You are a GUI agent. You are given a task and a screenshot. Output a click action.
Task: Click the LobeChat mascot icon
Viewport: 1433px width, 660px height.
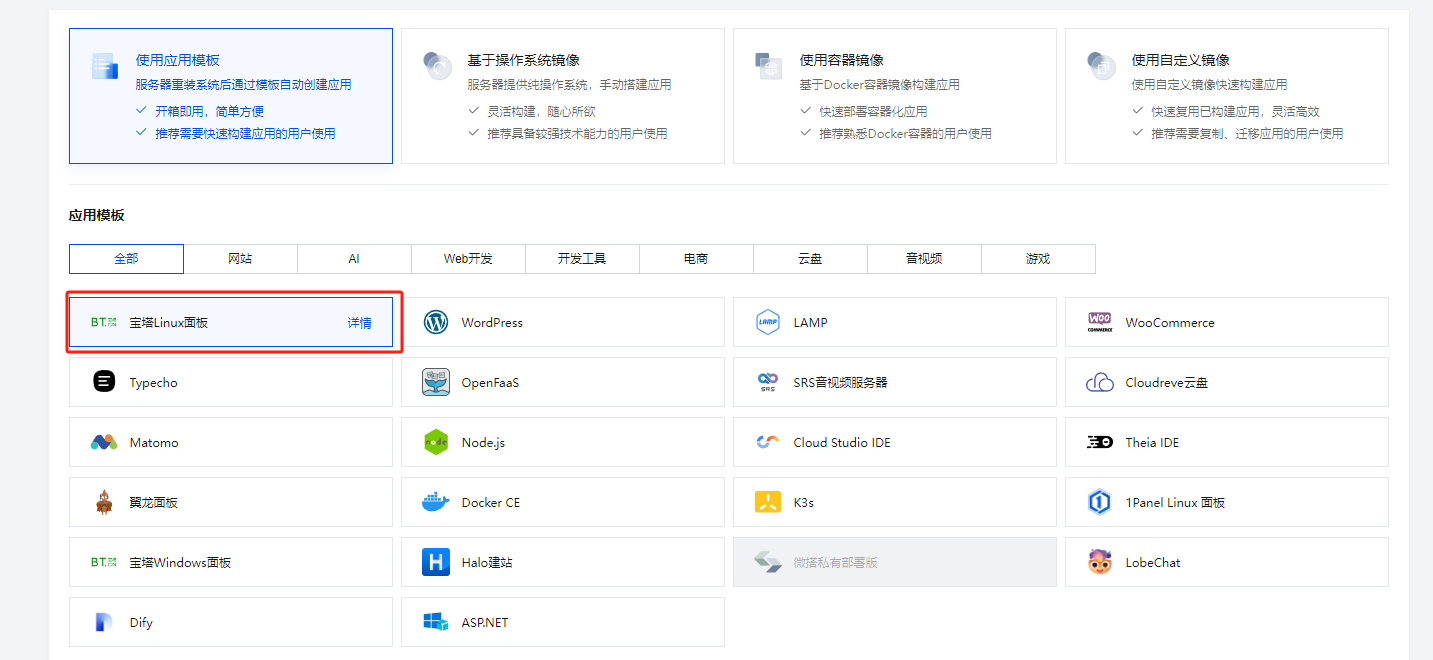[1100, 562]
